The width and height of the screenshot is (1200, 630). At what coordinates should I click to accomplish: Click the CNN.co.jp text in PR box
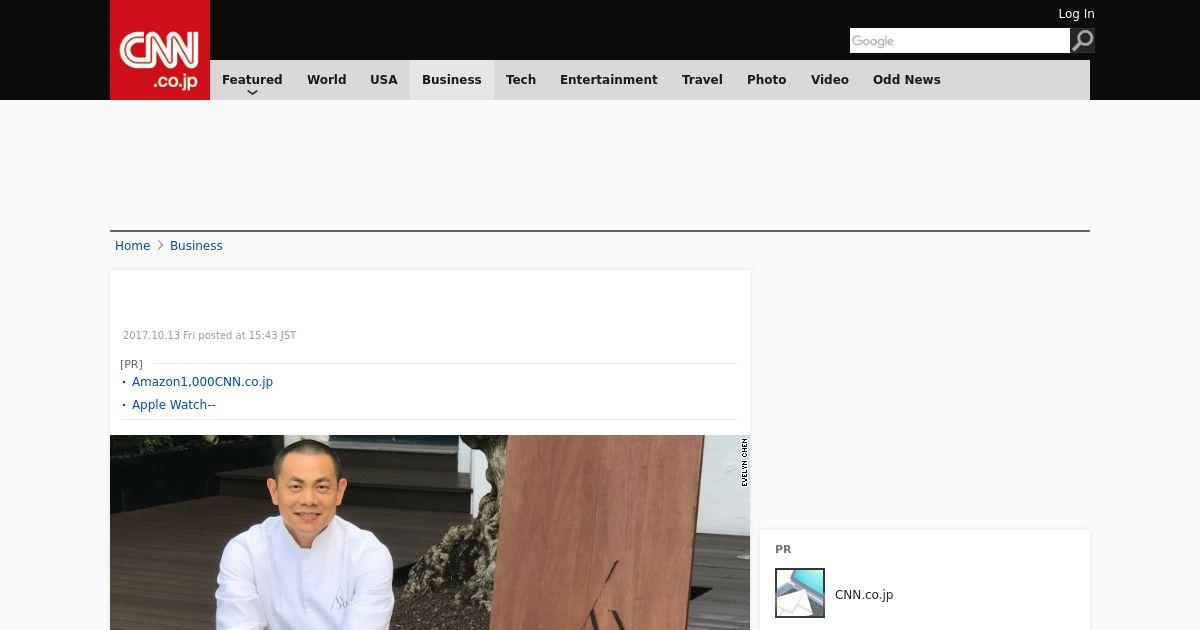[864, 595]
